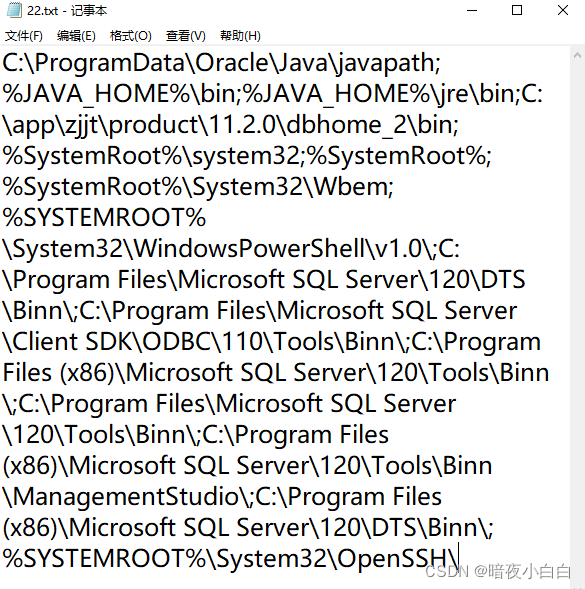Click the scrollbar up arrow

point(577,56)
